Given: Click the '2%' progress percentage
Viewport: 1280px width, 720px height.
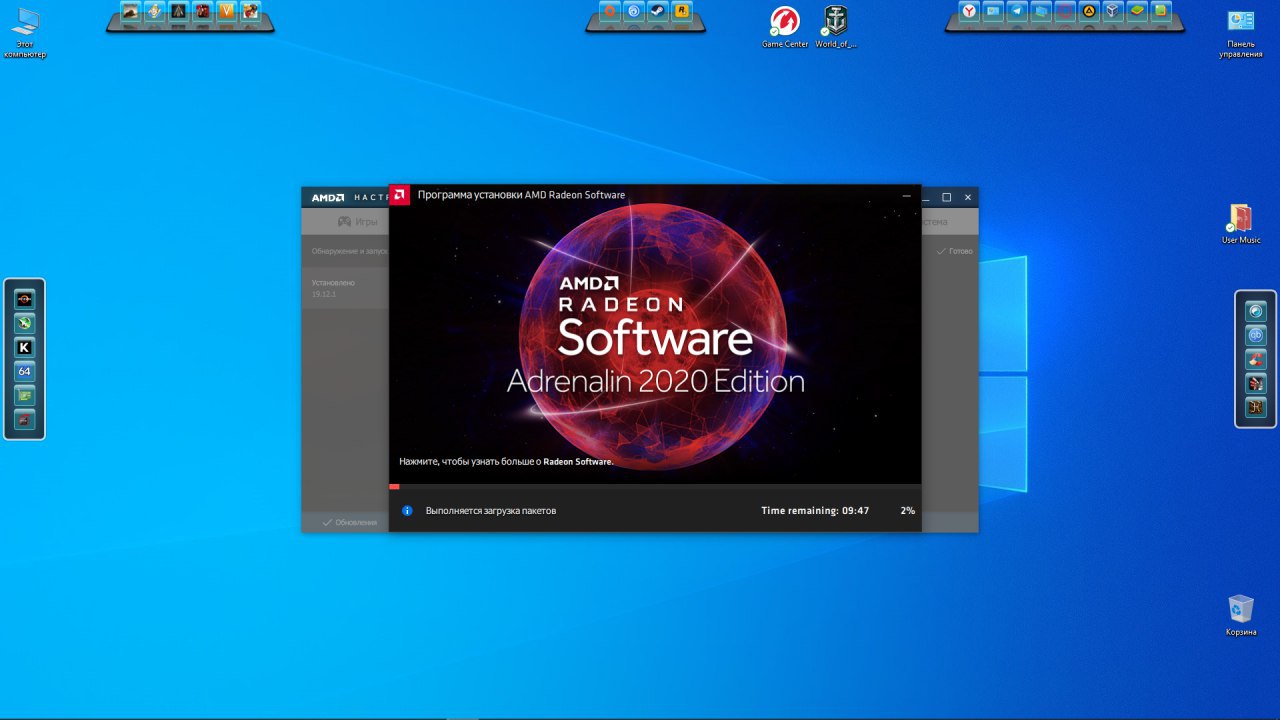Looking at the screenshot, I should tap(907, 510).
